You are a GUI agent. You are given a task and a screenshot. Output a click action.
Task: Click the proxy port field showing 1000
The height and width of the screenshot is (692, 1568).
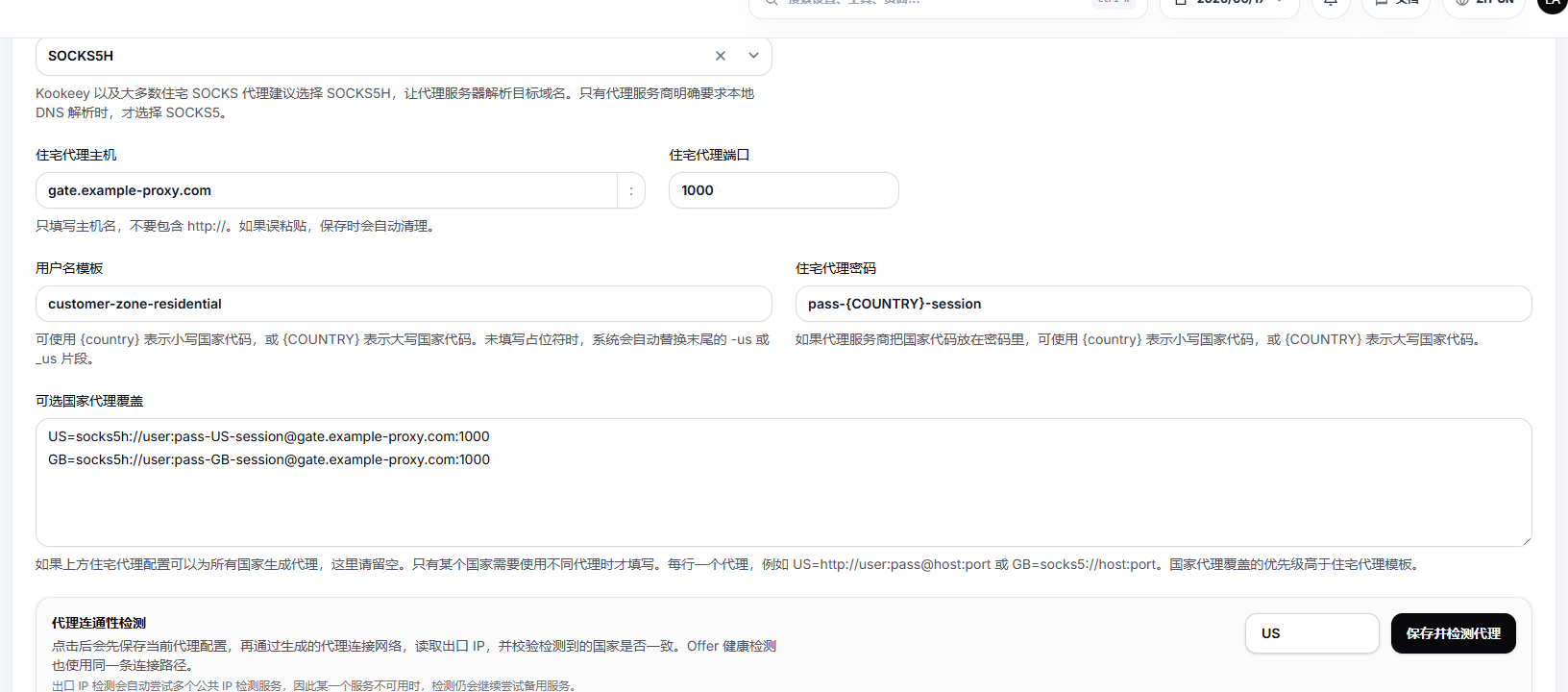point(783,190)
